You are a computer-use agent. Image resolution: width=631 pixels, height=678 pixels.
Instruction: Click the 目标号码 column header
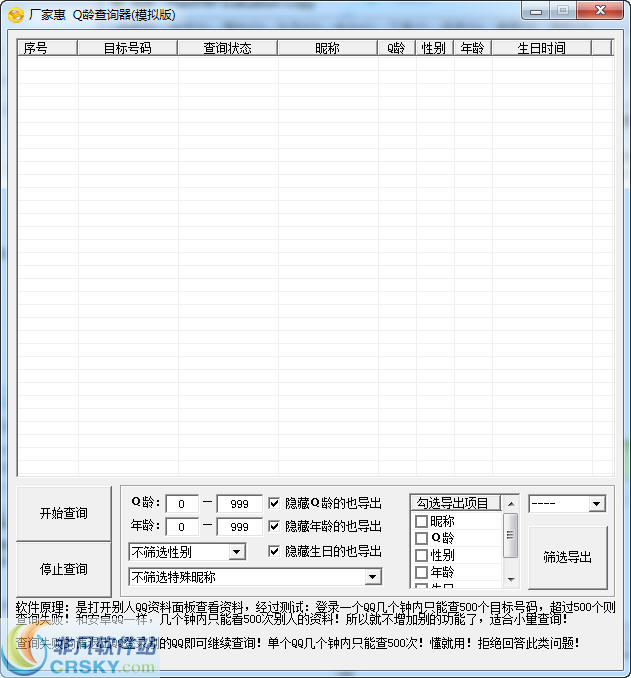coord(128,48)
